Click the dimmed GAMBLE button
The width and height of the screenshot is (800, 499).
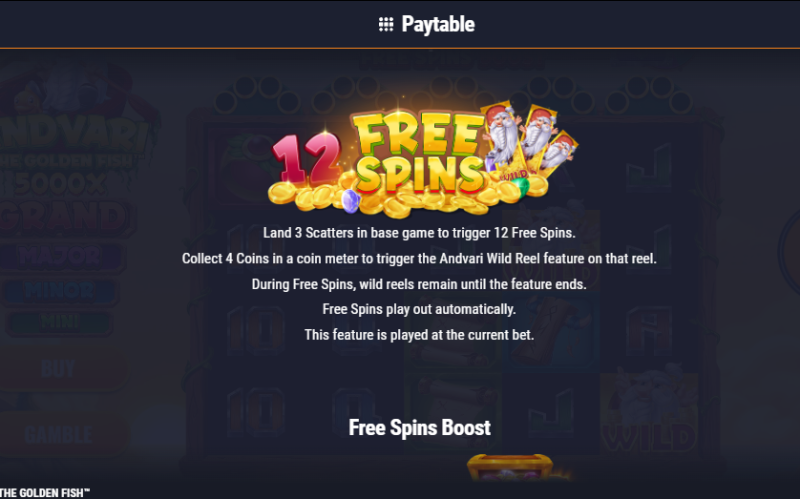click(x=59, y=435)
